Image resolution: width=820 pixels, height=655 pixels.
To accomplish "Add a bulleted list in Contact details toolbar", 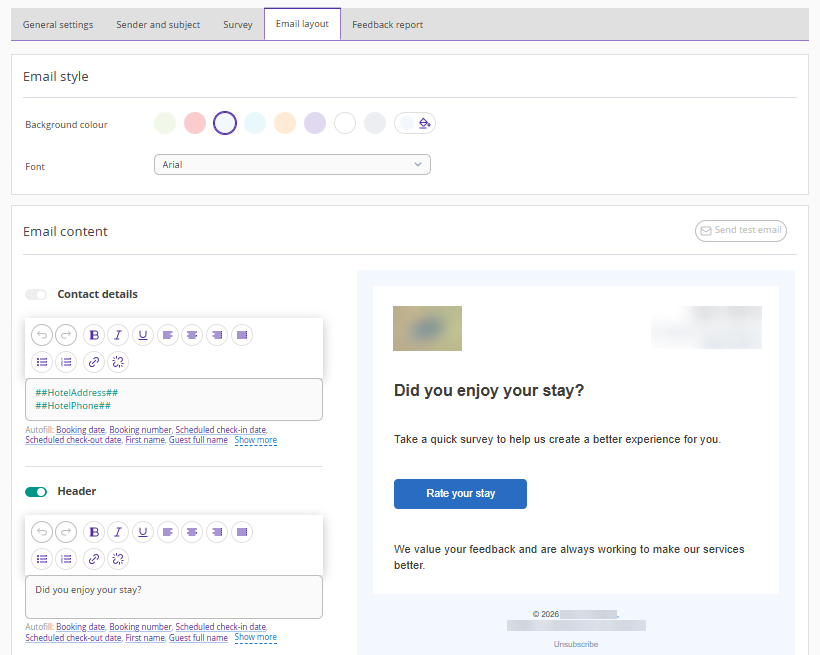I will pos(42,362).
